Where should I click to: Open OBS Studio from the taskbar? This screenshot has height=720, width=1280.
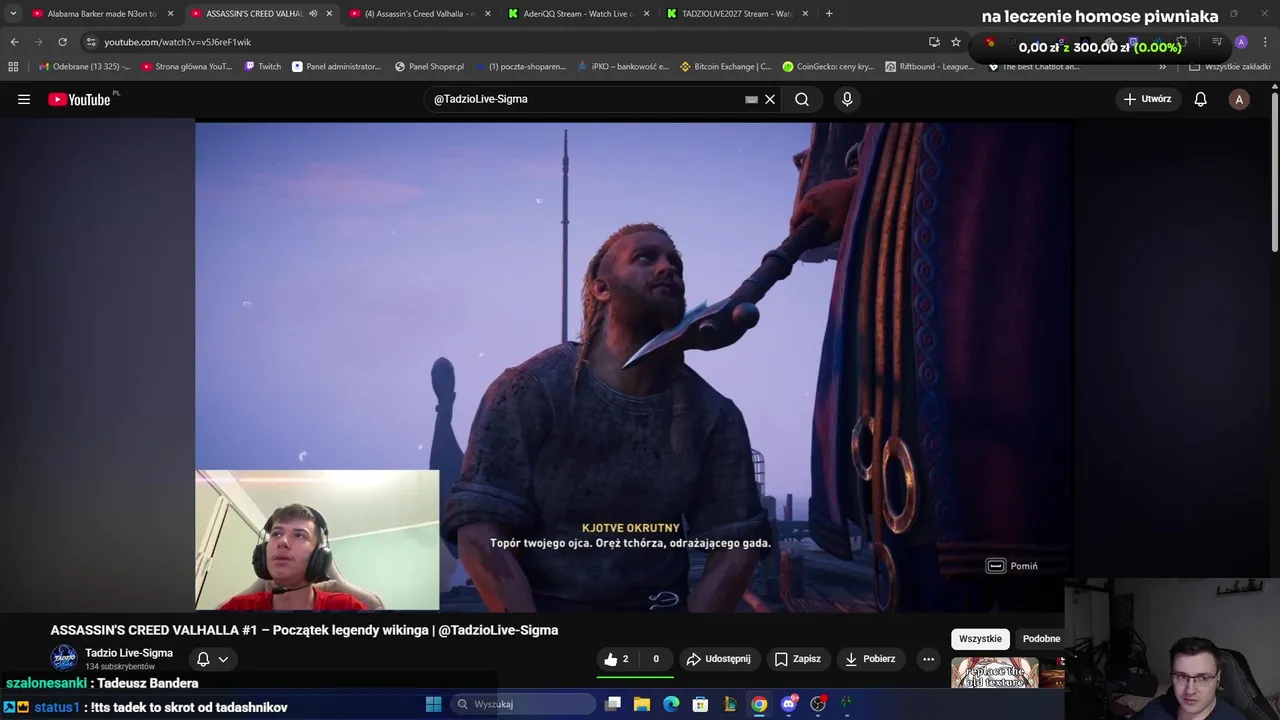coord(818,704)
